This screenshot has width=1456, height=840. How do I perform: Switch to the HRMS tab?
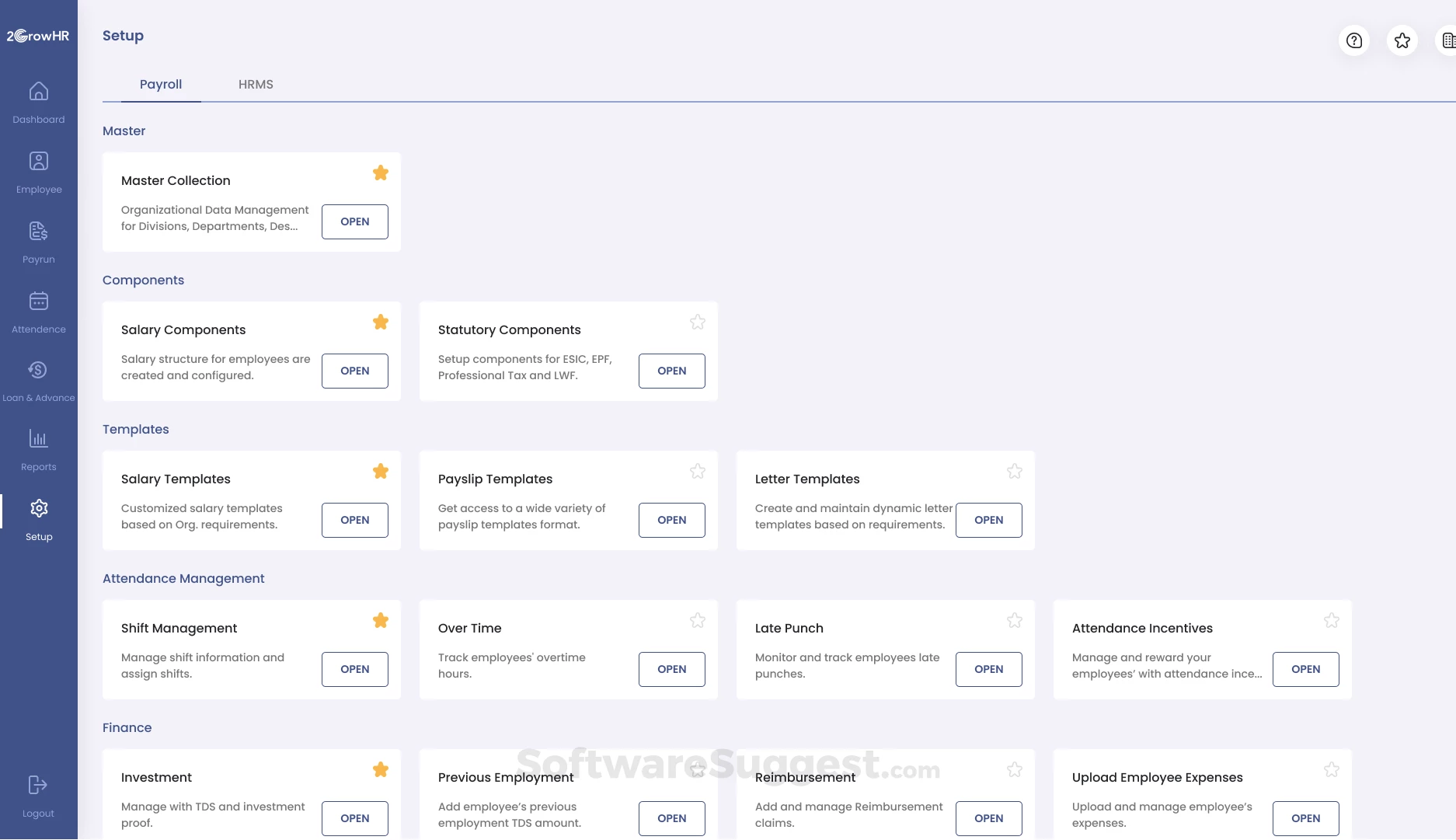point(256,84)
